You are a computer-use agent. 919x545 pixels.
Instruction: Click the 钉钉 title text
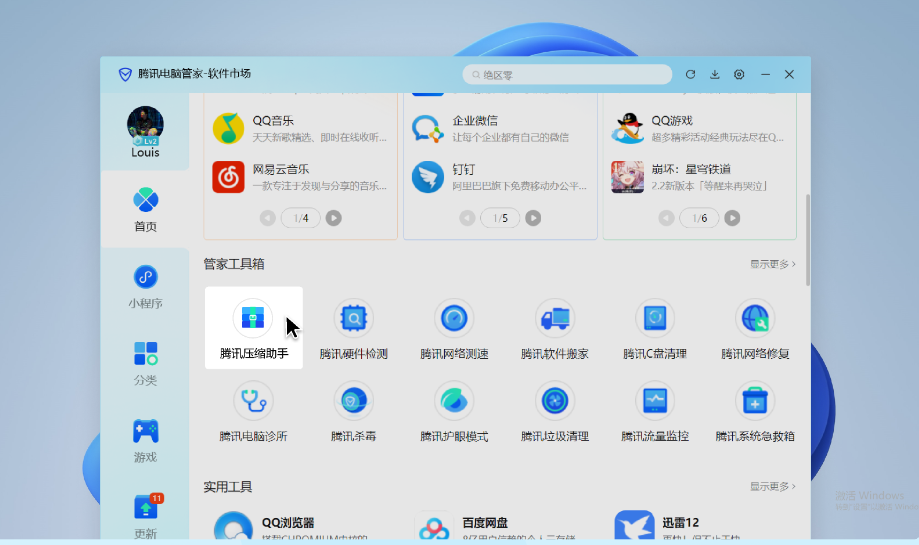(x=464, y=169)
